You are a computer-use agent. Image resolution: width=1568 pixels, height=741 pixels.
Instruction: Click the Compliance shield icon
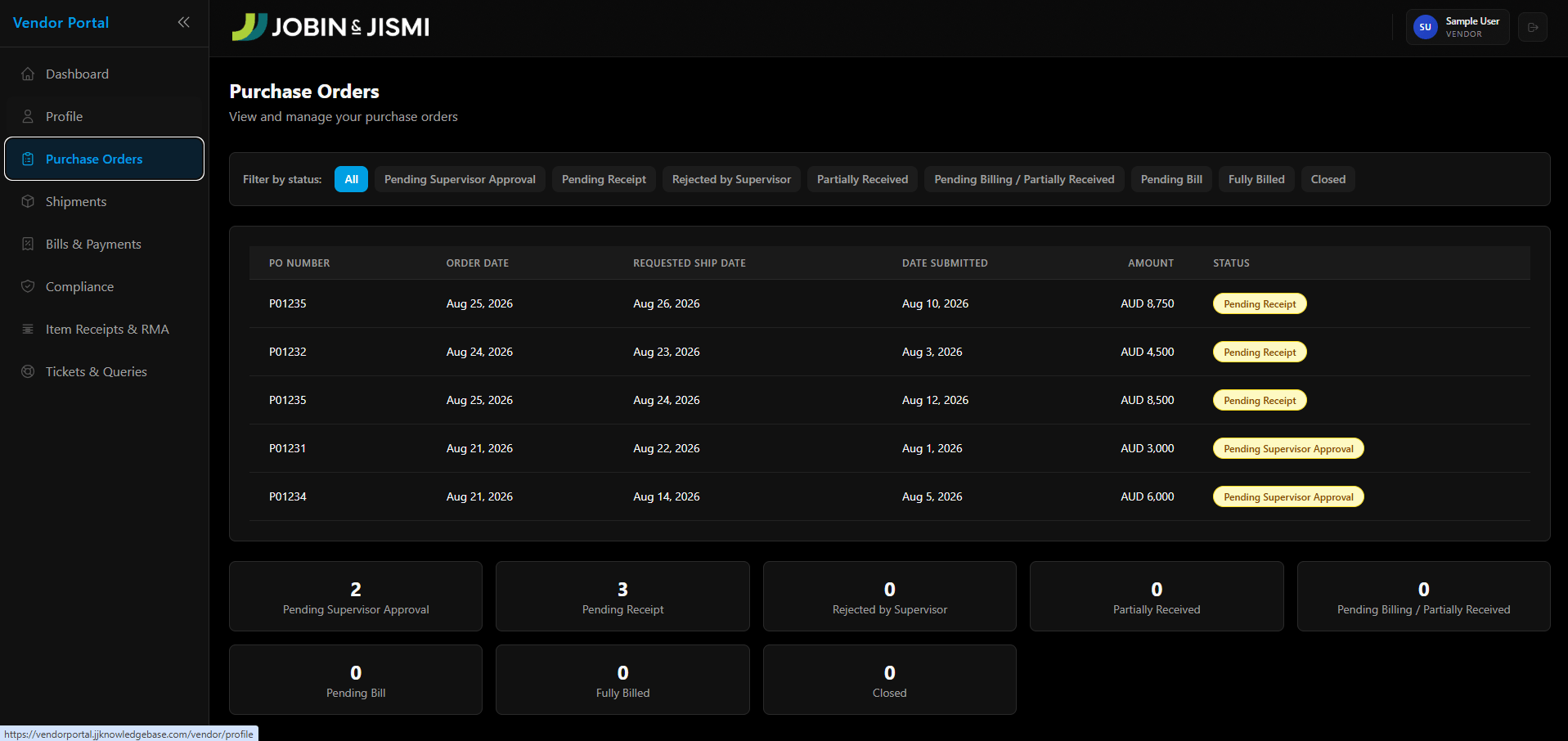[x=28, y=286]
